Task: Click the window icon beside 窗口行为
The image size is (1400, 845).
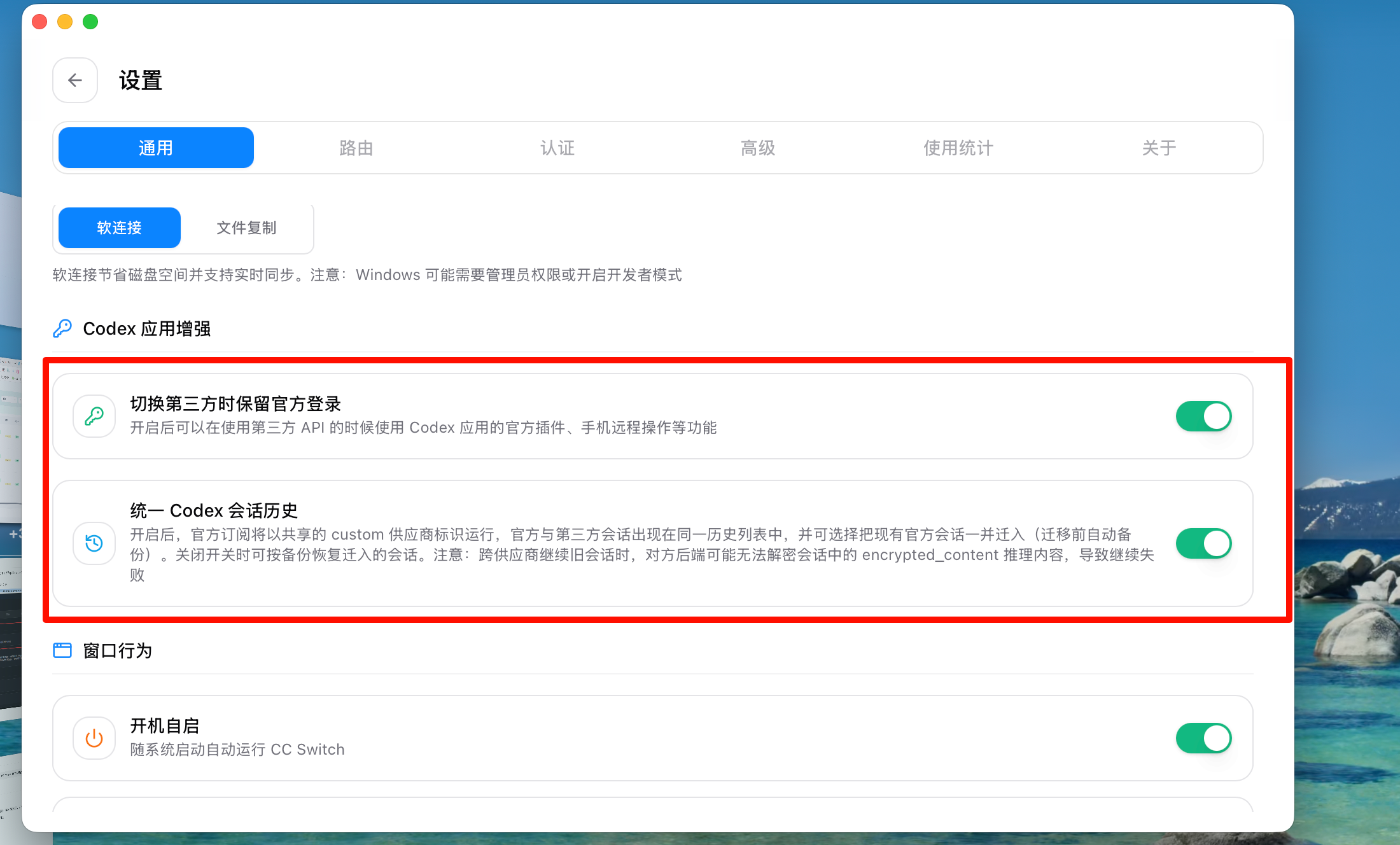Action: click(62, 650)
